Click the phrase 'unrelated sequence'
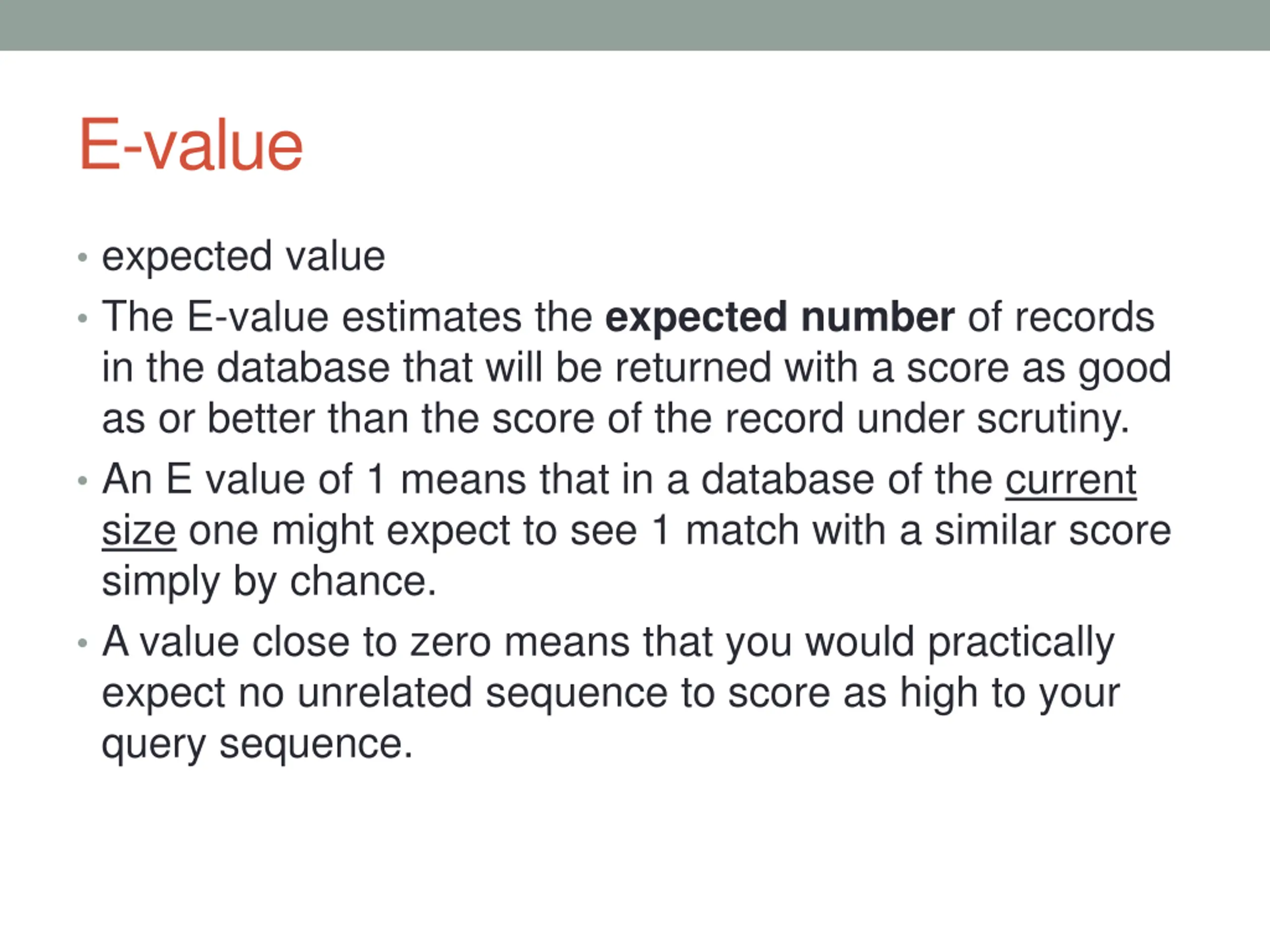1270x952 pixels. tap(482, 693)
